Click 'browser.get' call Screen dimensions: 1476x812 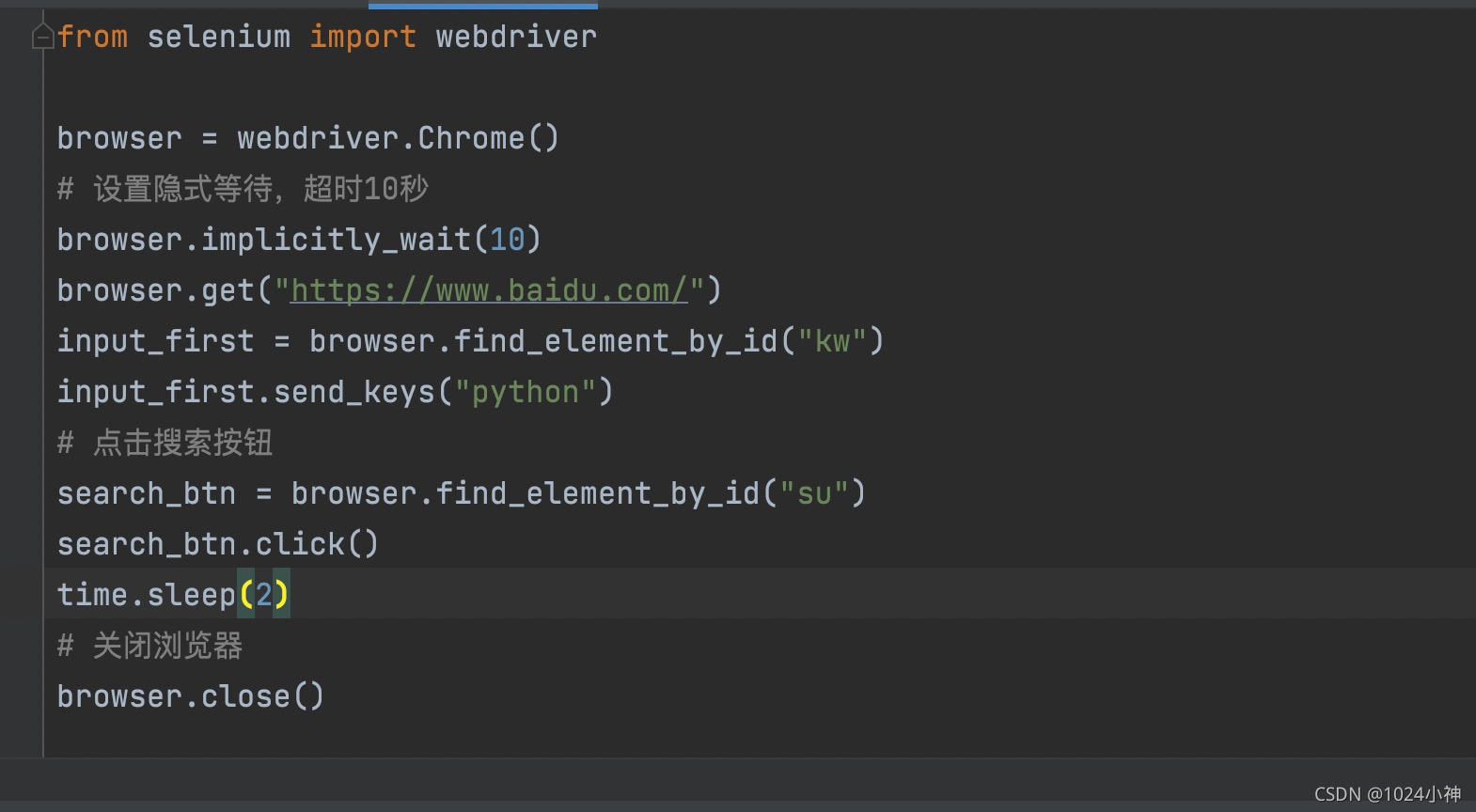coord(155,290)
